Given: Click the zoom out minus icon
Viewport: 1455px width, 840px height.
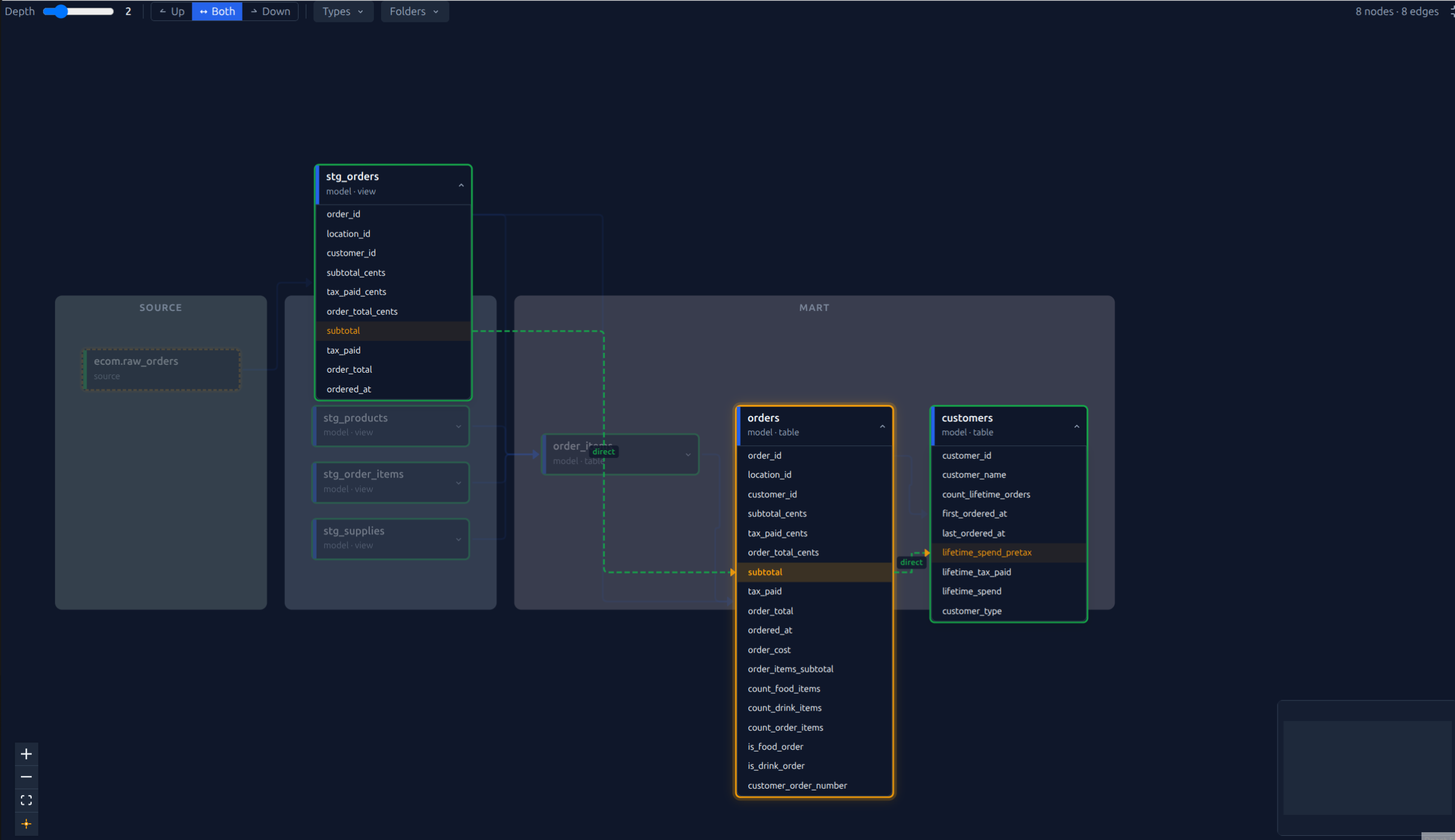Looking at the screenshot, I should click(x=26, y=777).
